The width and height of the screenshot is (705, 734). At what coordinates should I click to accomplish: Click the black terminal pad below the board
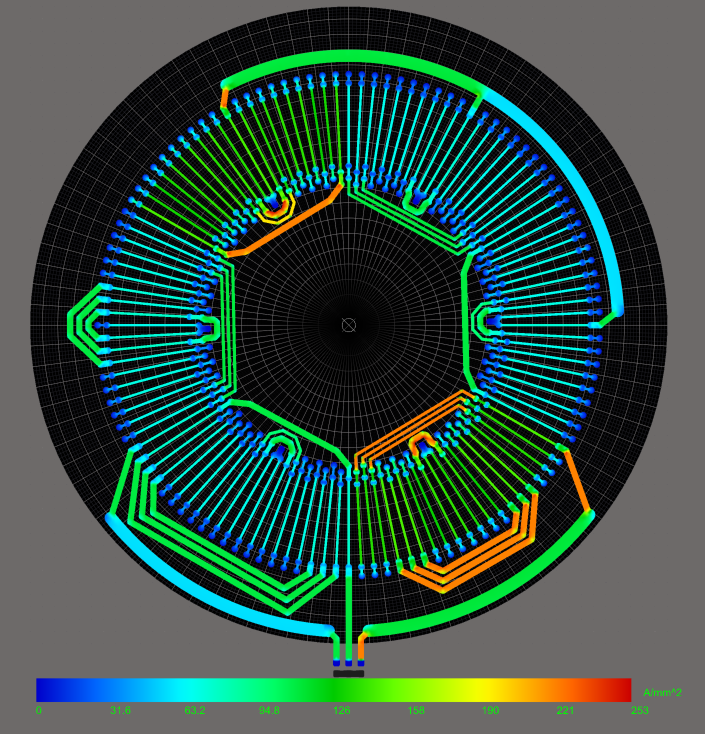[348, 673]
